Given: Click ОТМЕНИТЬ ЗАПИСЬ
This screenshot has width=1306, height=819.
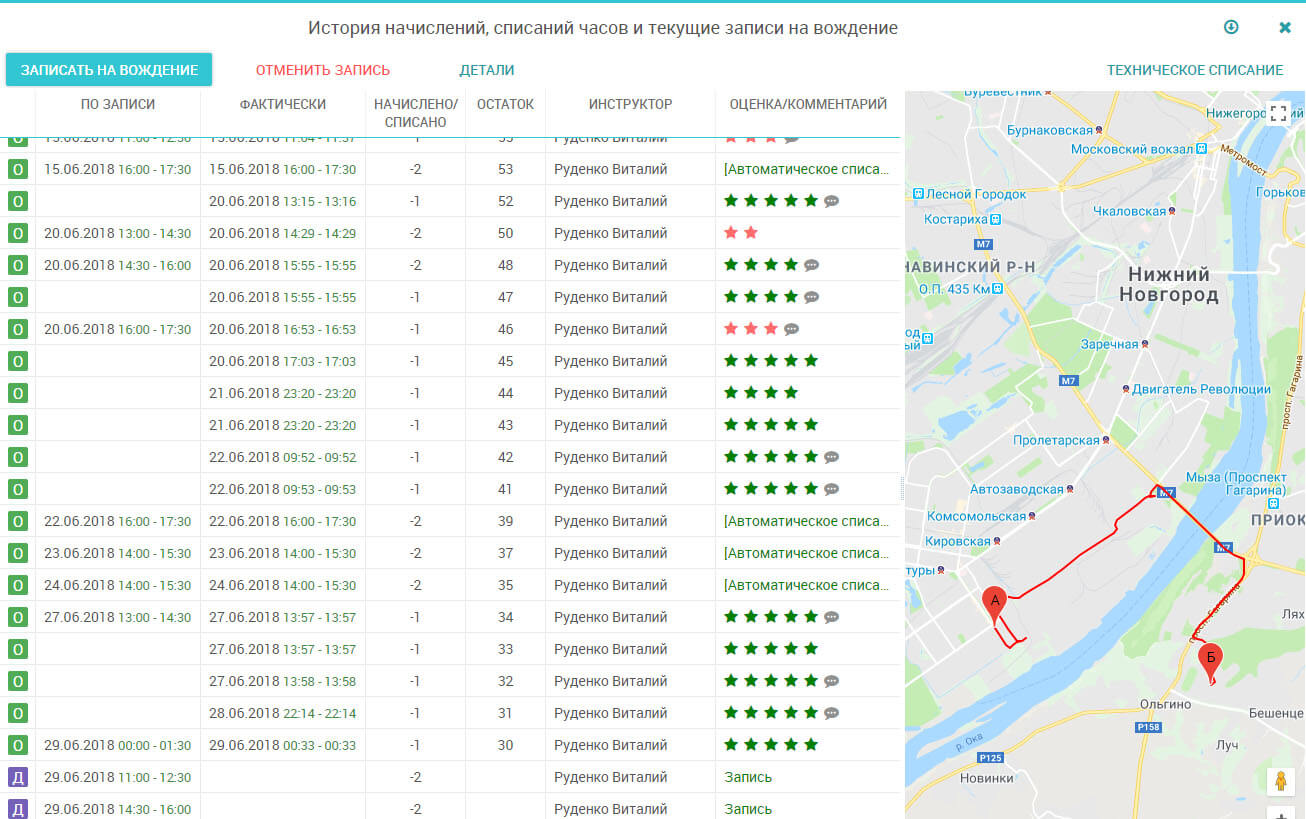Looking at the screenshot, I should point(323,70).
